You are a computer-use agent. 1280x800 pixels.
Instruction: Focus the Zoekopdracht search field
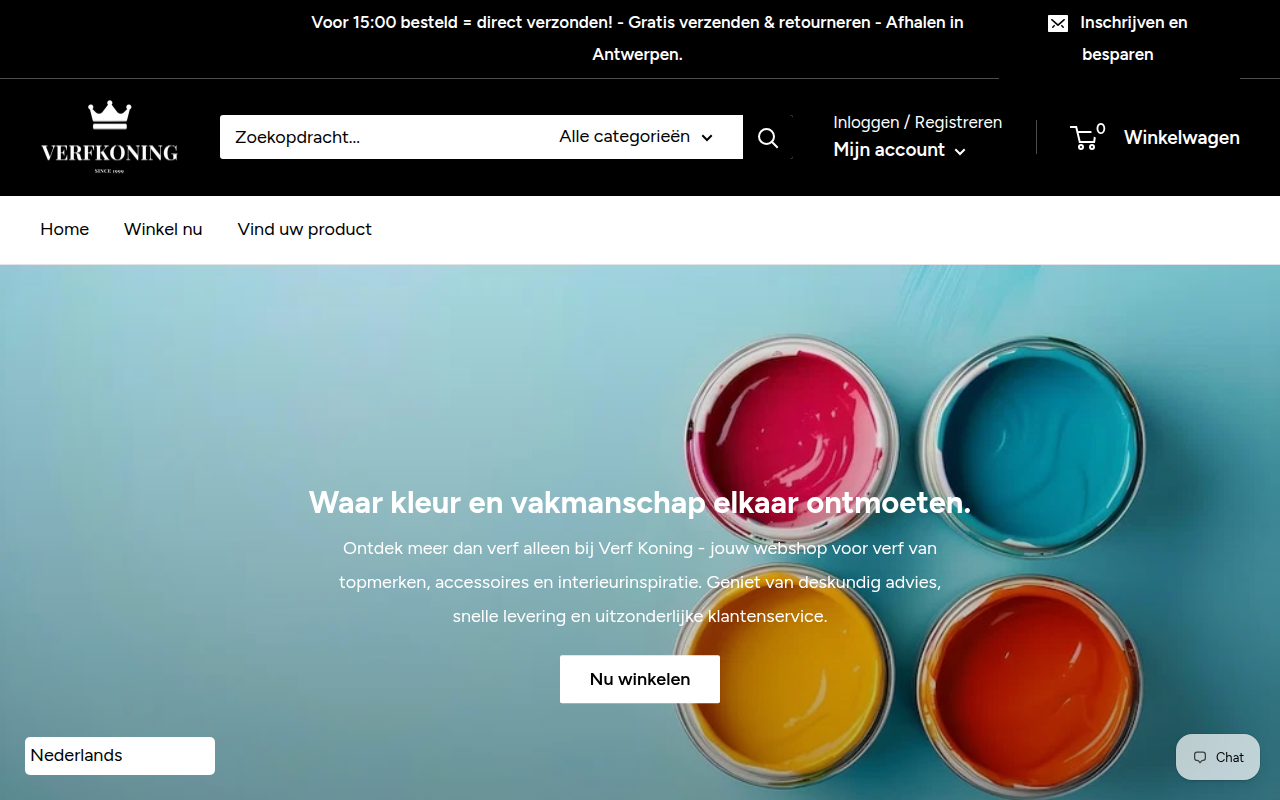click(382, 137)
